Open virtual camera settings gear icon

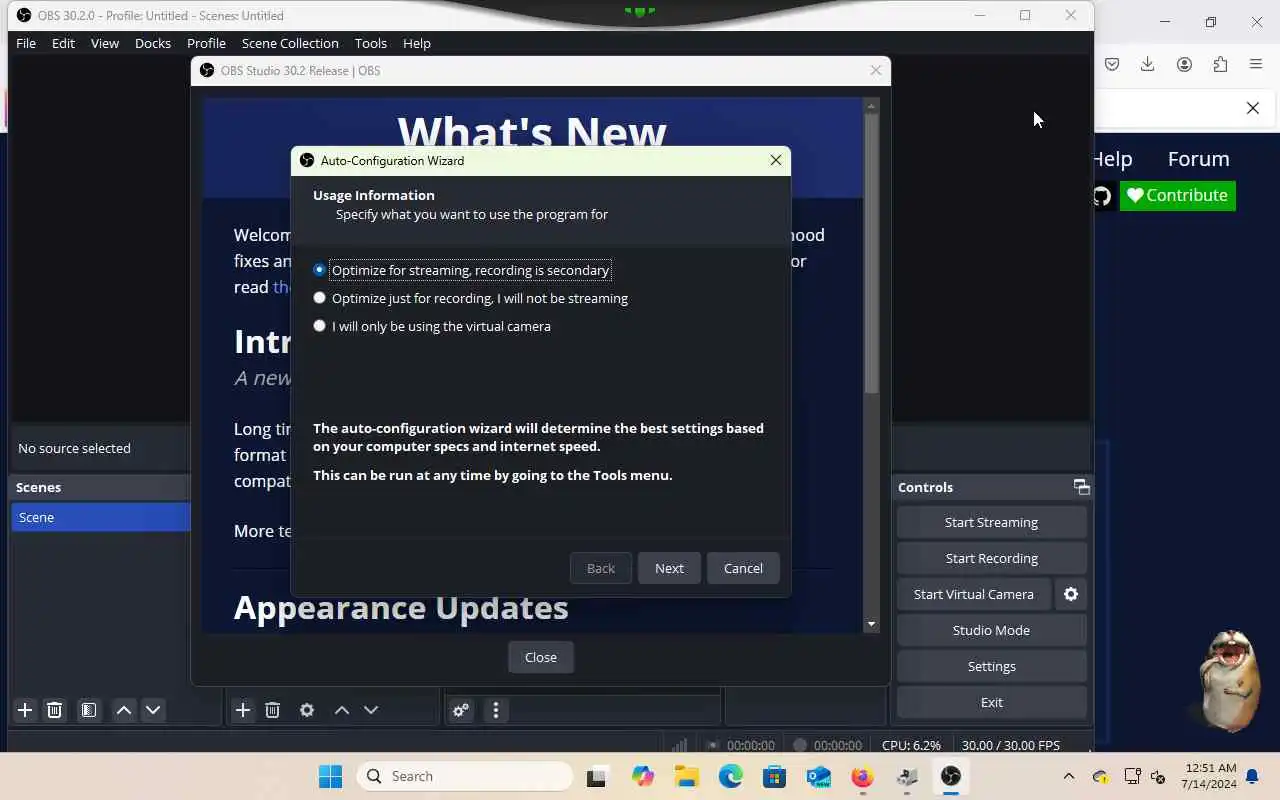coord(1071,594)
